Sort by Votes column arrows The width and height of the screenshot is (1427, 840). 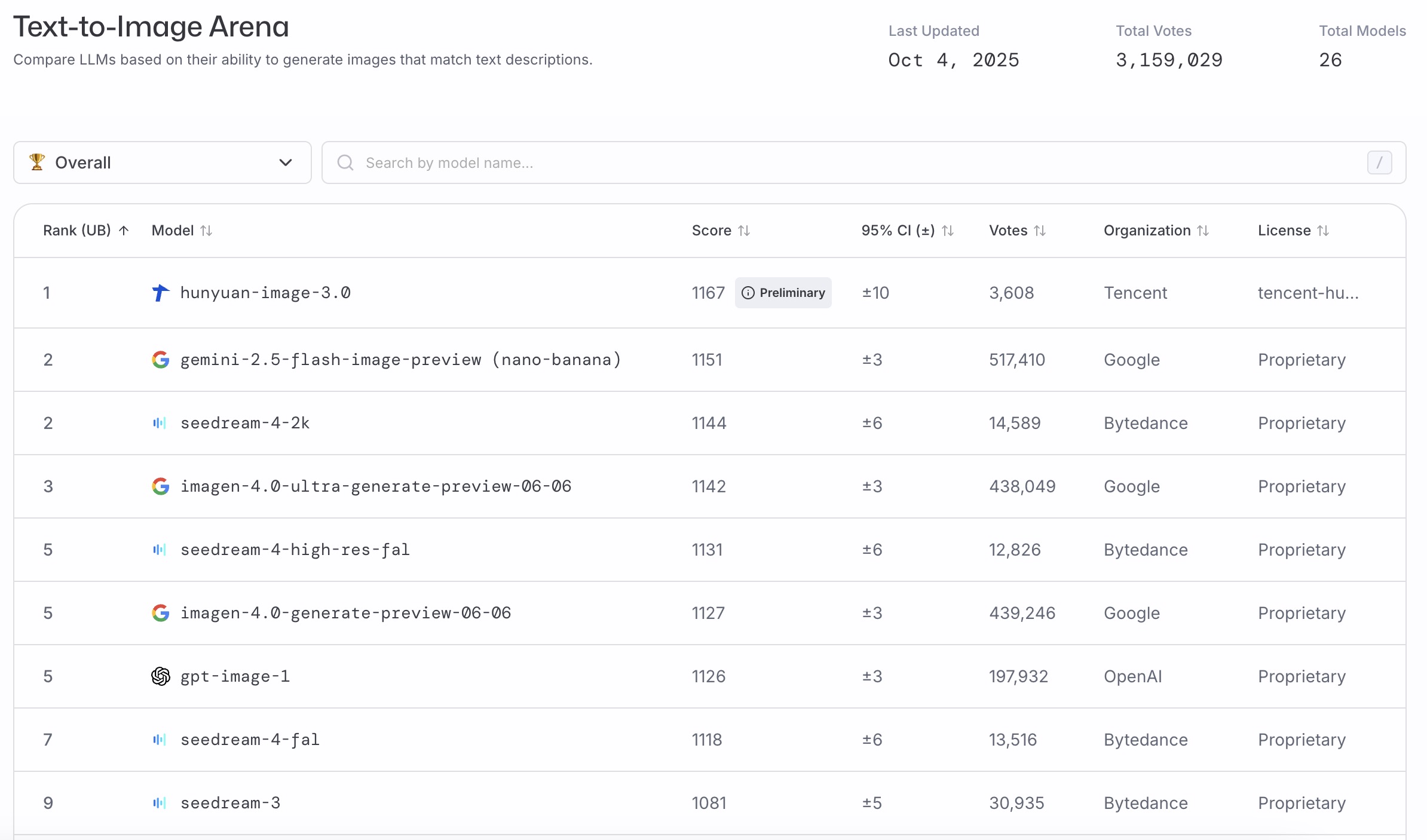[x=1040, y=231]
